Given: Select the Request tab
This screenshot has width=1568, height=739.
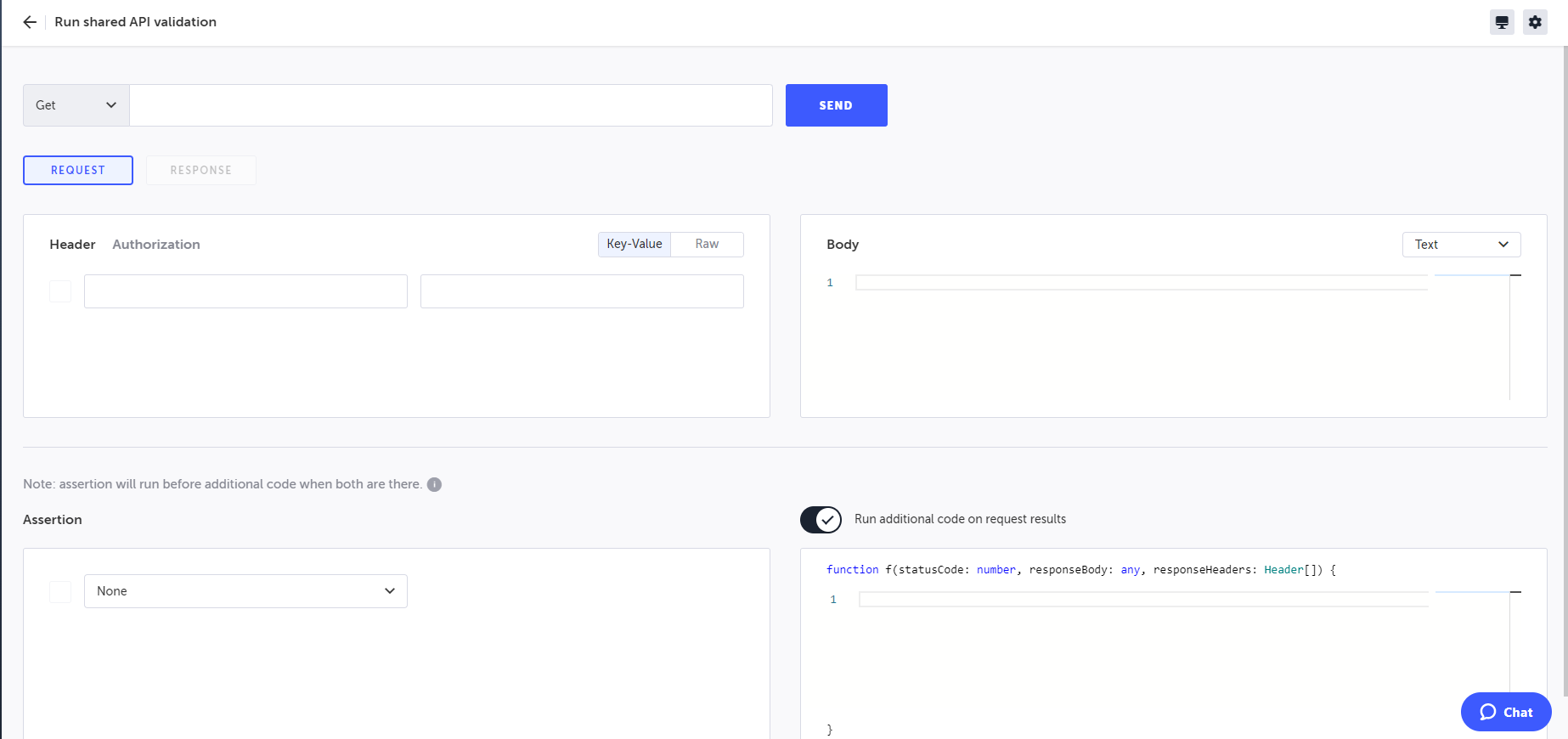Looking at the screenshot, I should tap(78, 170).
